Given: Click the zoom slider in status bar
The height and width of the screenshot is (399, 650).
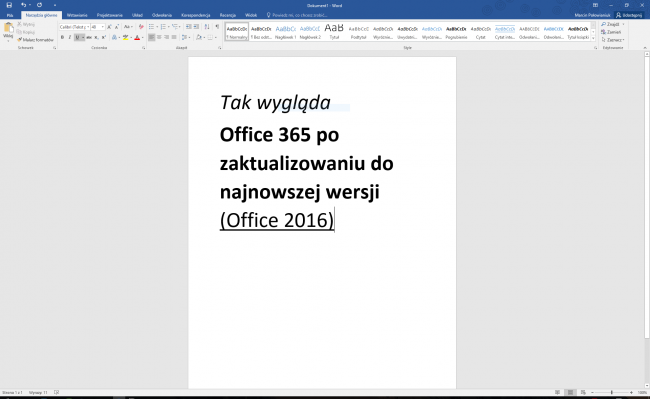Looking at the screenshot, I should coord(612,392).
